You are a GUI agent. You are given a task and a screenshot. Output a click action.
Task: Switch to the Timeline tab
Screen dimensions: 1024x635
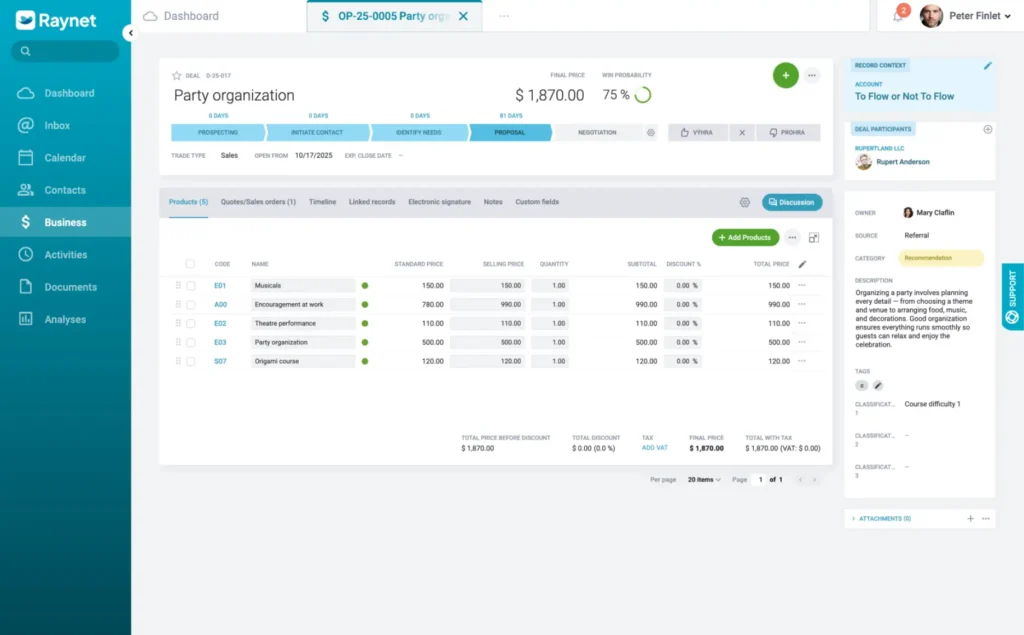(322, 202)
